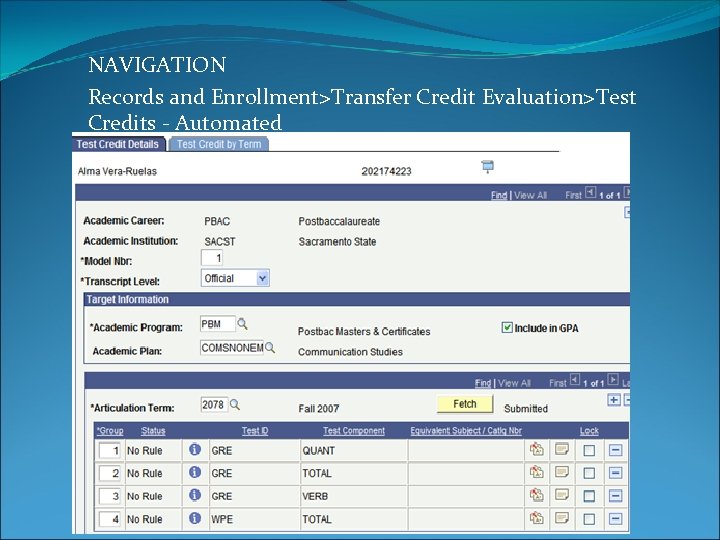Image resolution: width=720 pixels, height=540 pixels.
Task: Click equivalent course icon for GRE VERB row
Action: [x=536, y=495]
